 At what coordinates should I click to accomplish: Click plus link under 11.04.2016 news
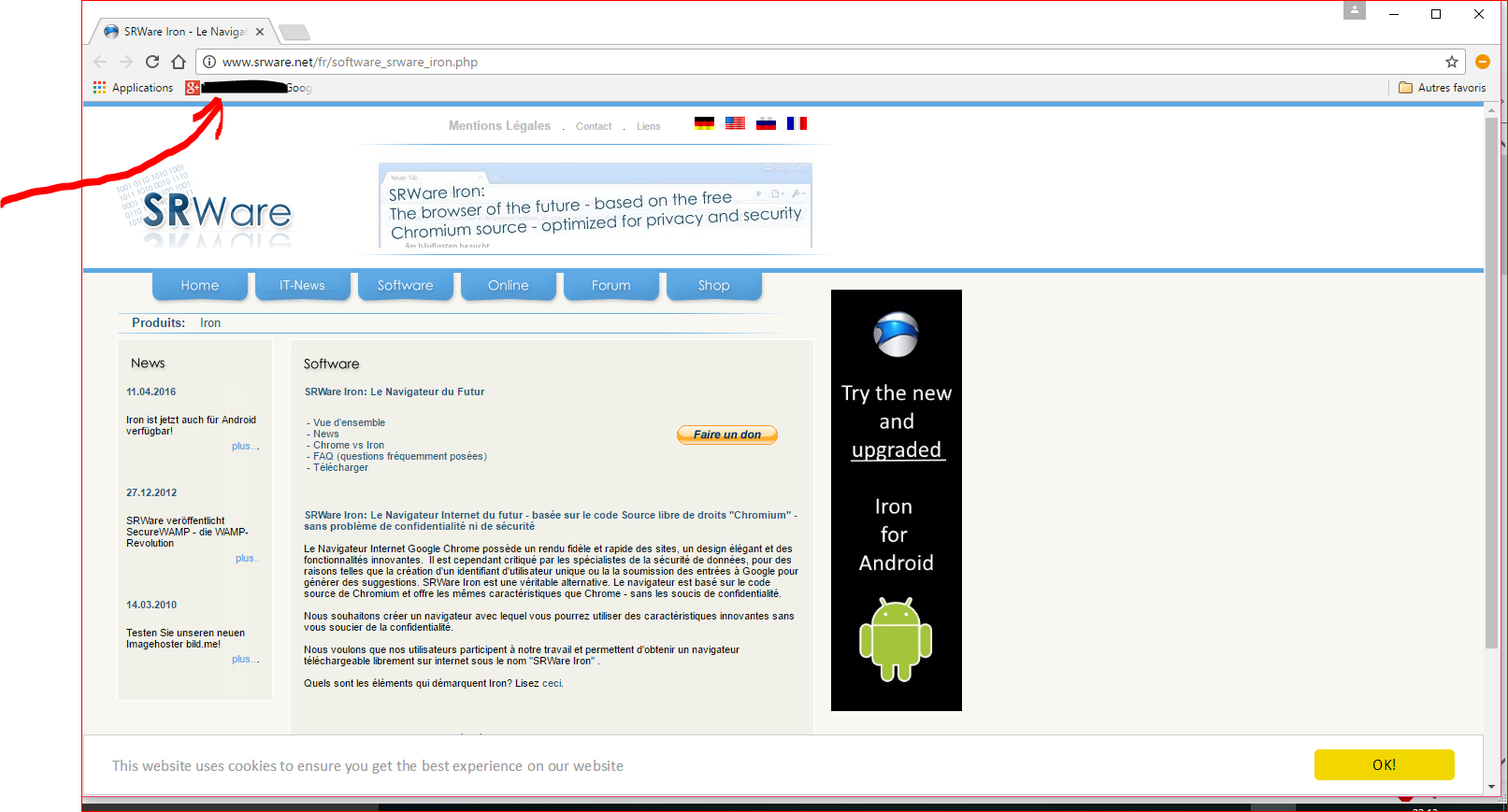(245, 446)
